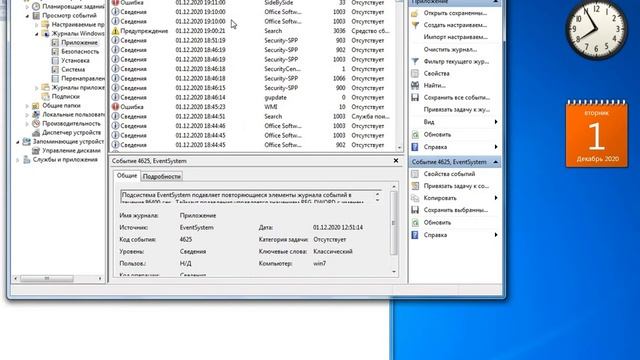This screenshot has width=640, height=360.
Task: Select the Система log in the tree
Action: point(73,69)
